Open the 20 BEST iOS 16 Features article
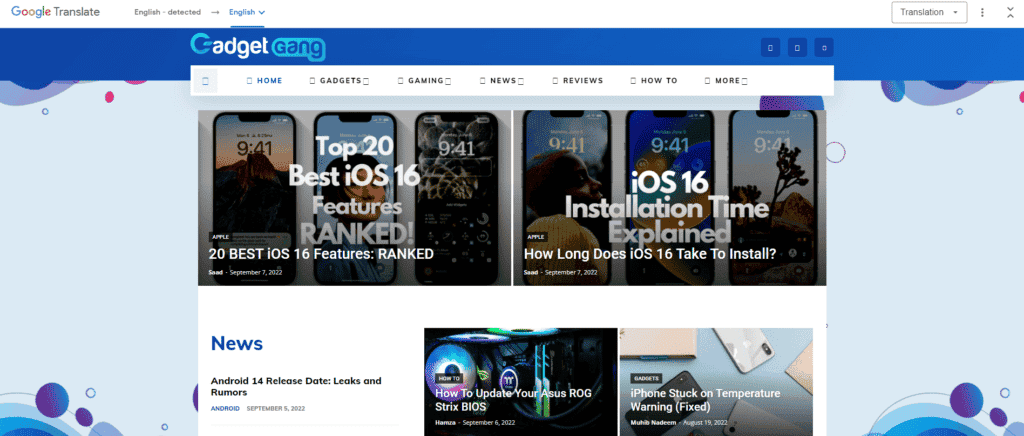 (x=321, y=254)
